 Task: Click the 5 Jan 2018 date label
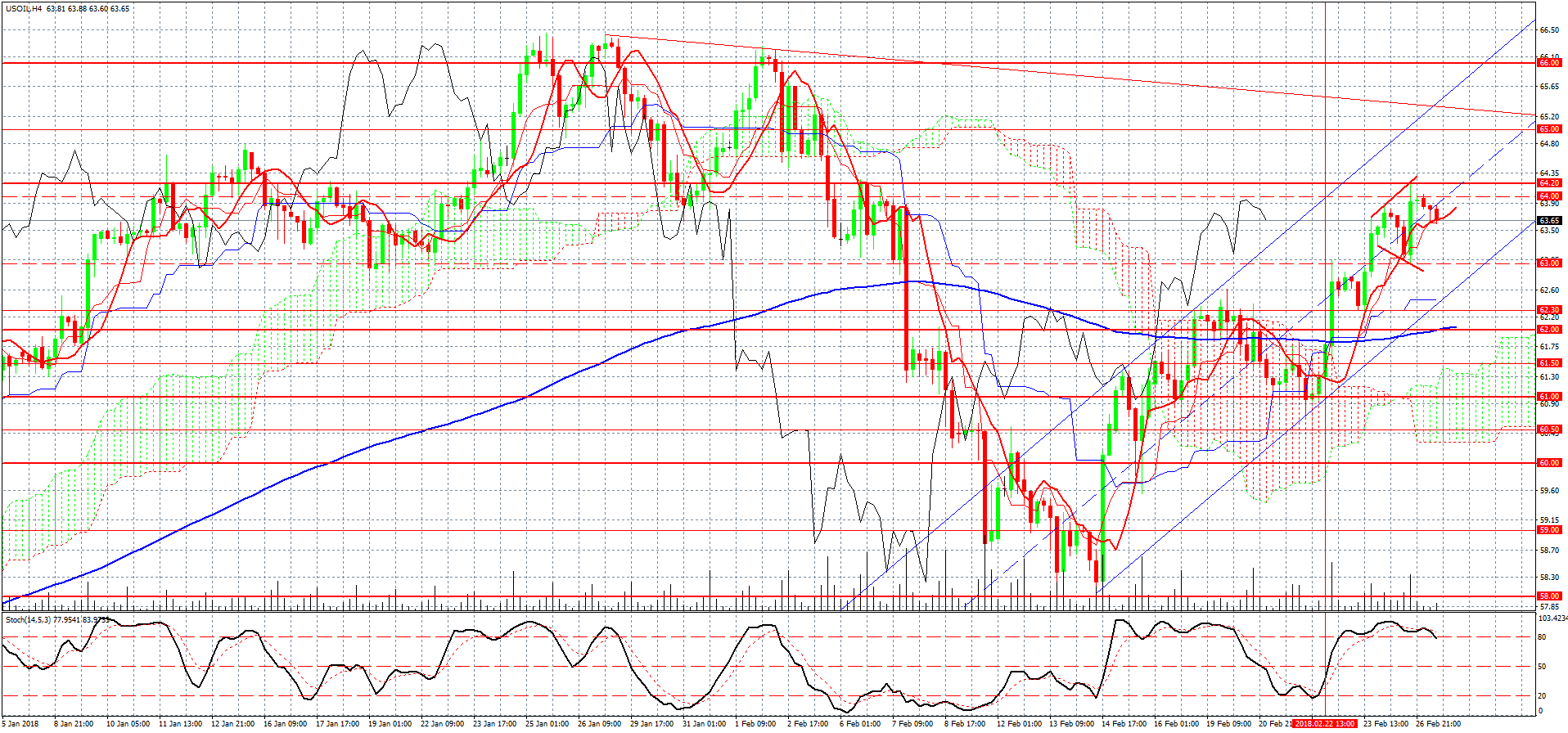coord(20,724)
